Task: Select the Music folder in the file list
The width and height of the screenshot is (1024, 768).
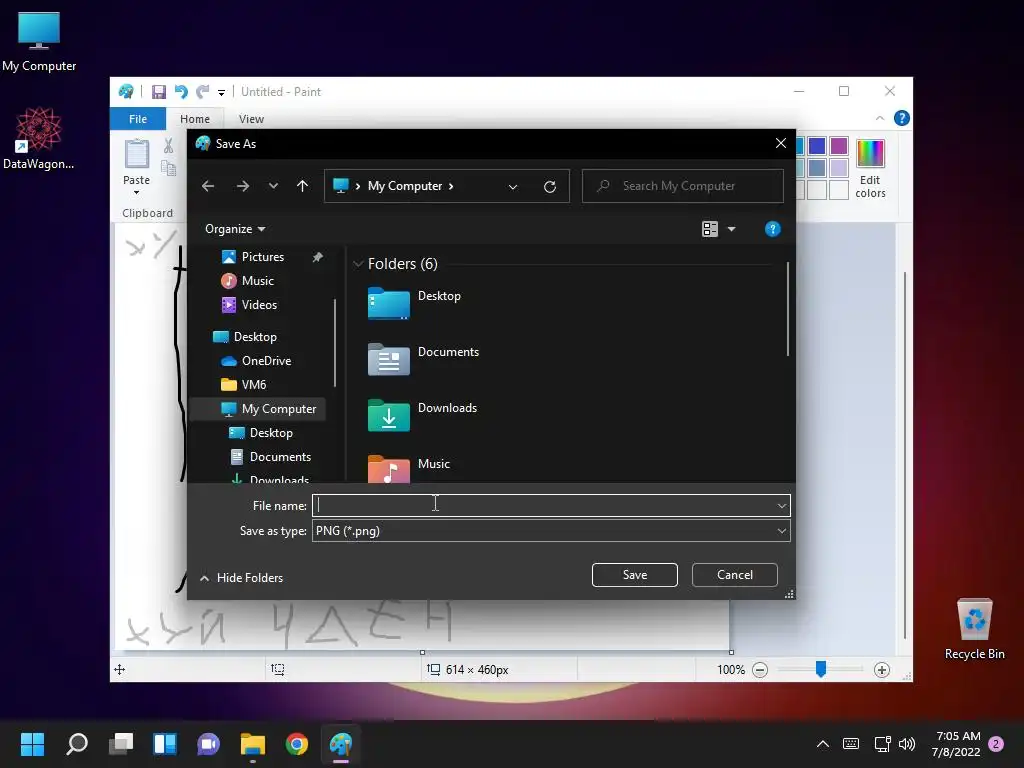Action: click(409, 468)
